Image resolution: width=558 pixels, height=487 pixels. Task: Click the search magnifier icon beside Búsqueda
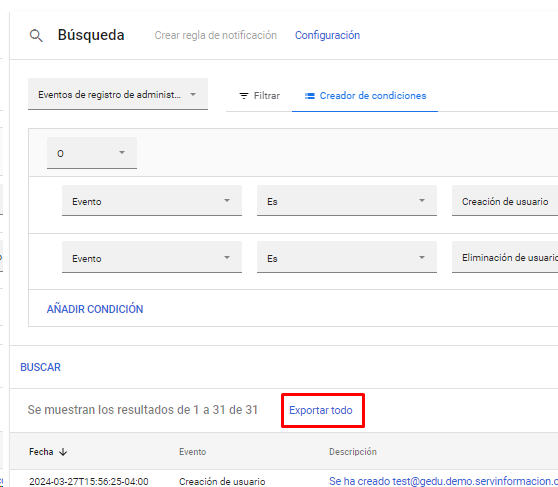tap(36, 36)
